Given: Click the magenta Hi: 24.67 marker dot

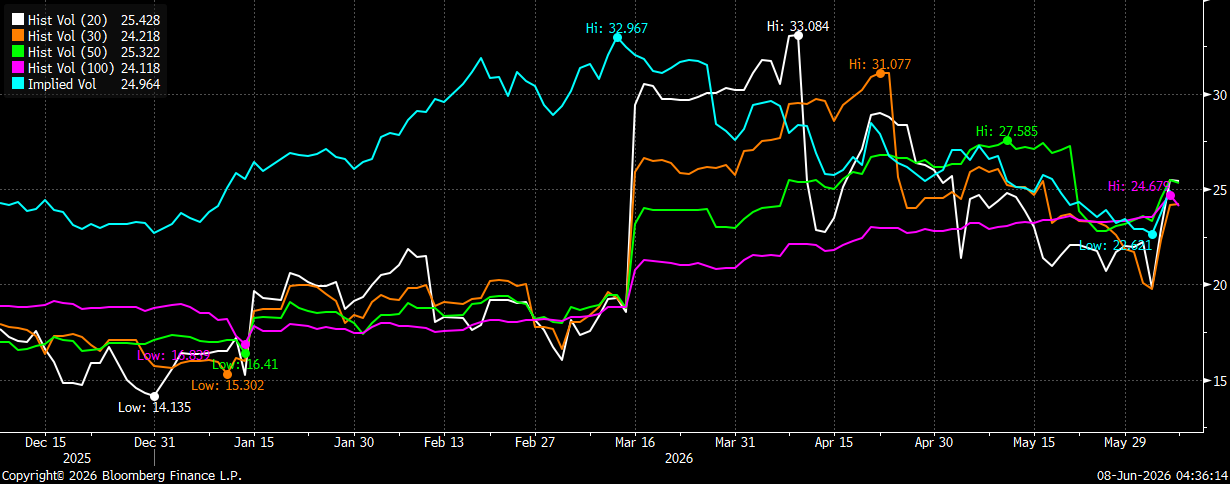Looking at the screenshot, I should pyautogui.click(x=1171, y=196).
